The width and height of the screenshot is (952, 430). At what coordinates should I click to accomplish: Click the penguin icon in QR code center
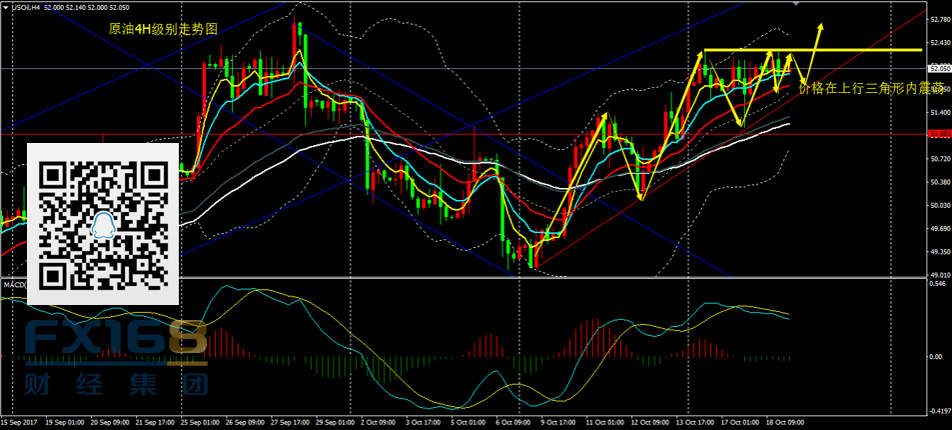pyautogui.click(x=103, y=225)
